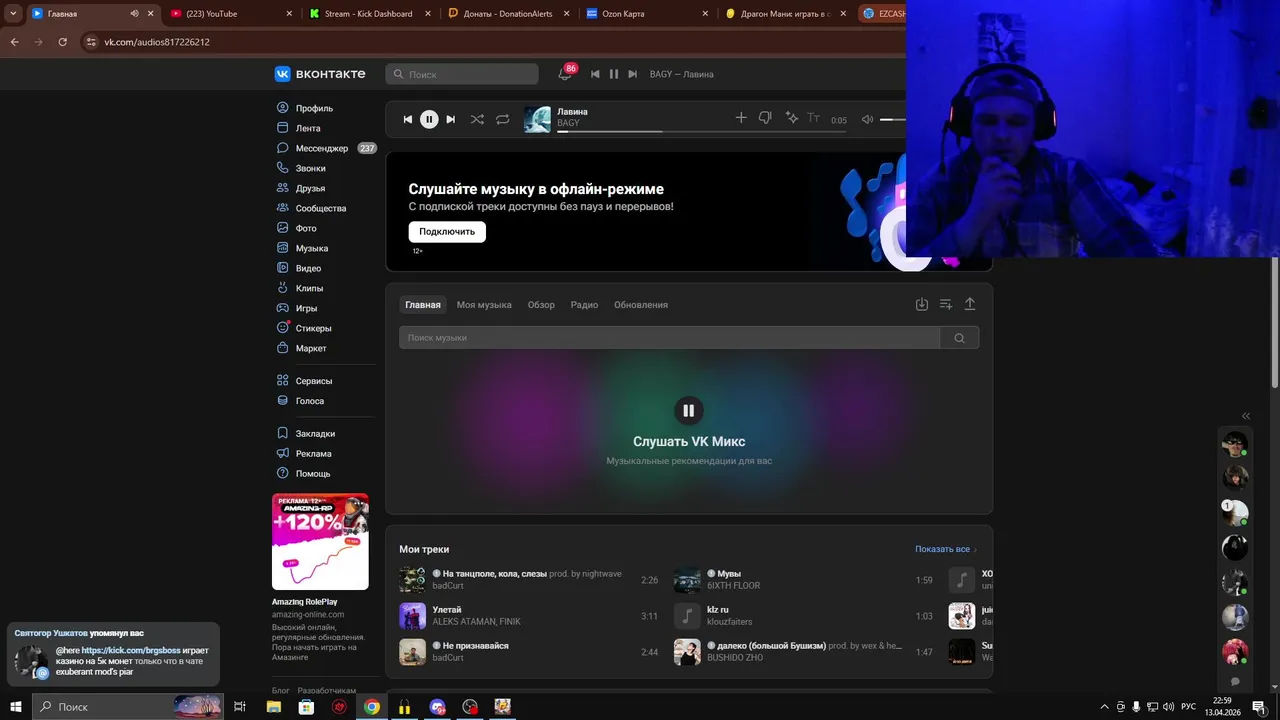Screen dimensions: 1280x720
Task: Open Звонки in the left sidebar
Action: coord(310,168)
